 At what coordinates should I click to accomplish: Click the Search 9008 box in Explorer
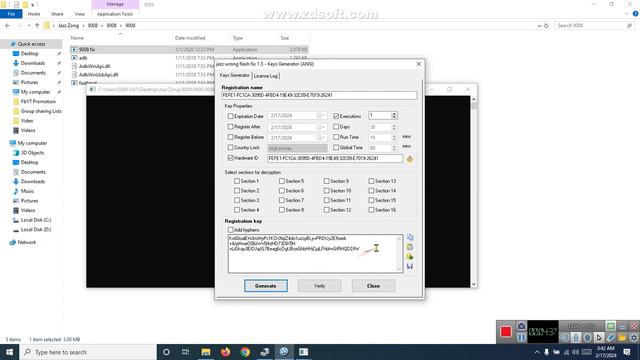point(594,26)
